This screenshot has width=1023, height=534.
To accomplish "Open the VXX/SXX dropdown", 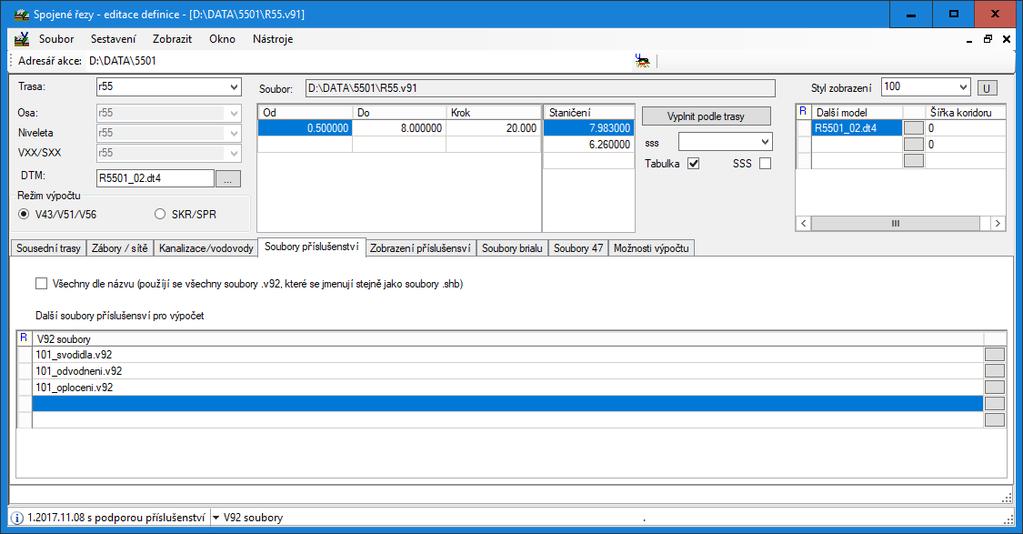I will [234, 153].
